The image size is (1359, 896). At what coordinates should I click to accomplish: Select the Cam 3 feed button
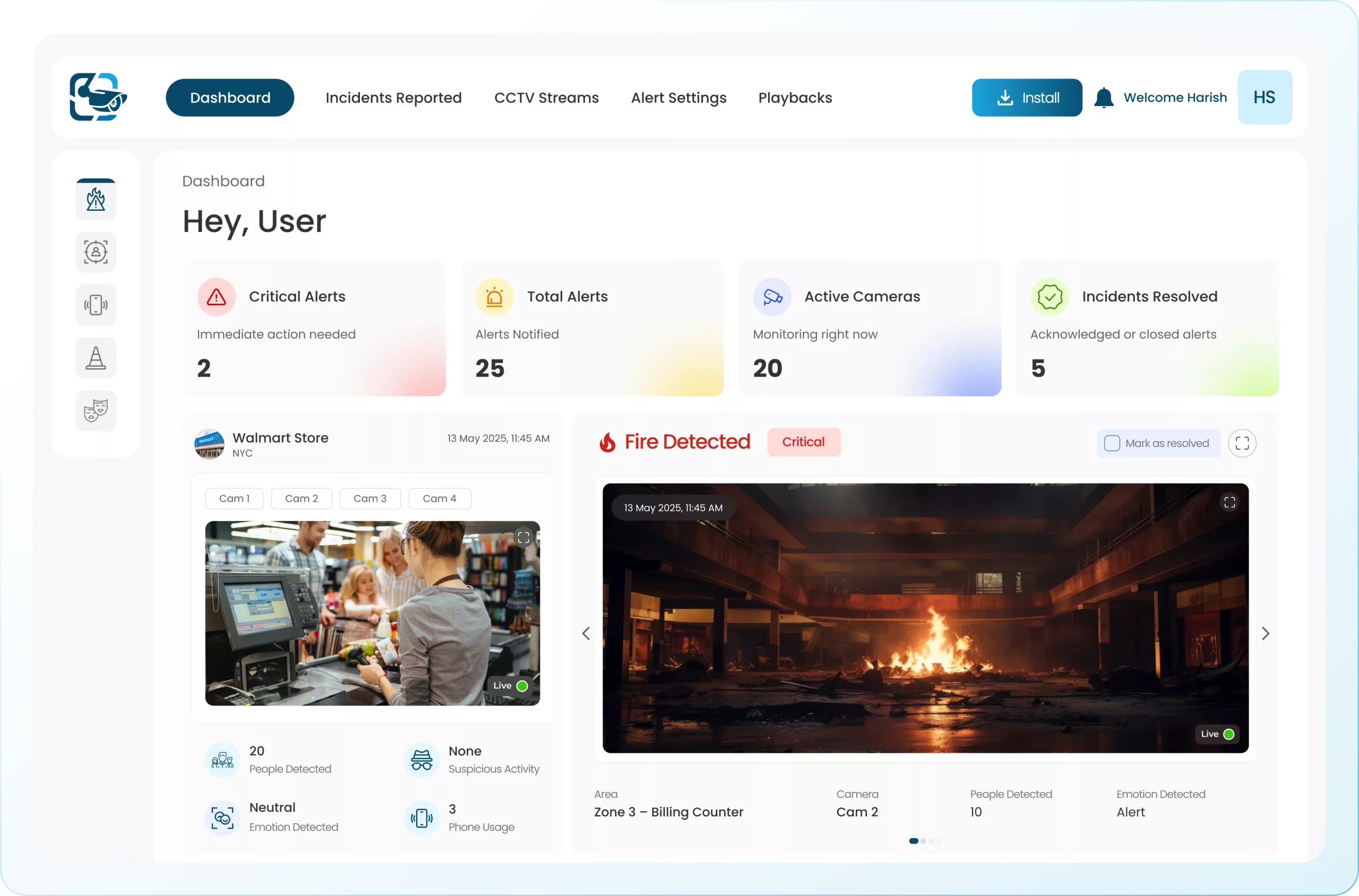370,498
